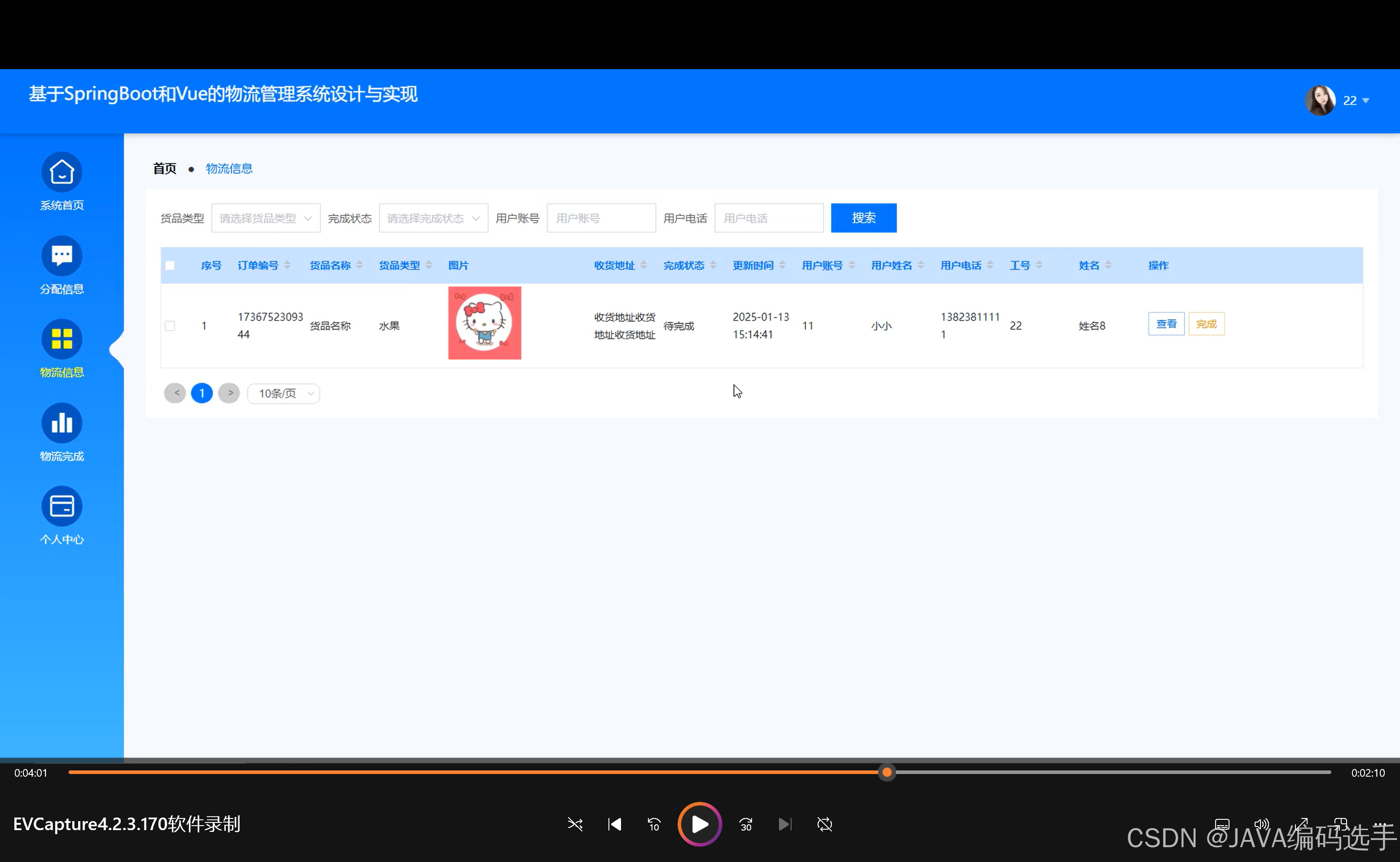1400x862 pixels.
Task: Navigate to 分配信息 menu label
Action: point(61,289)
